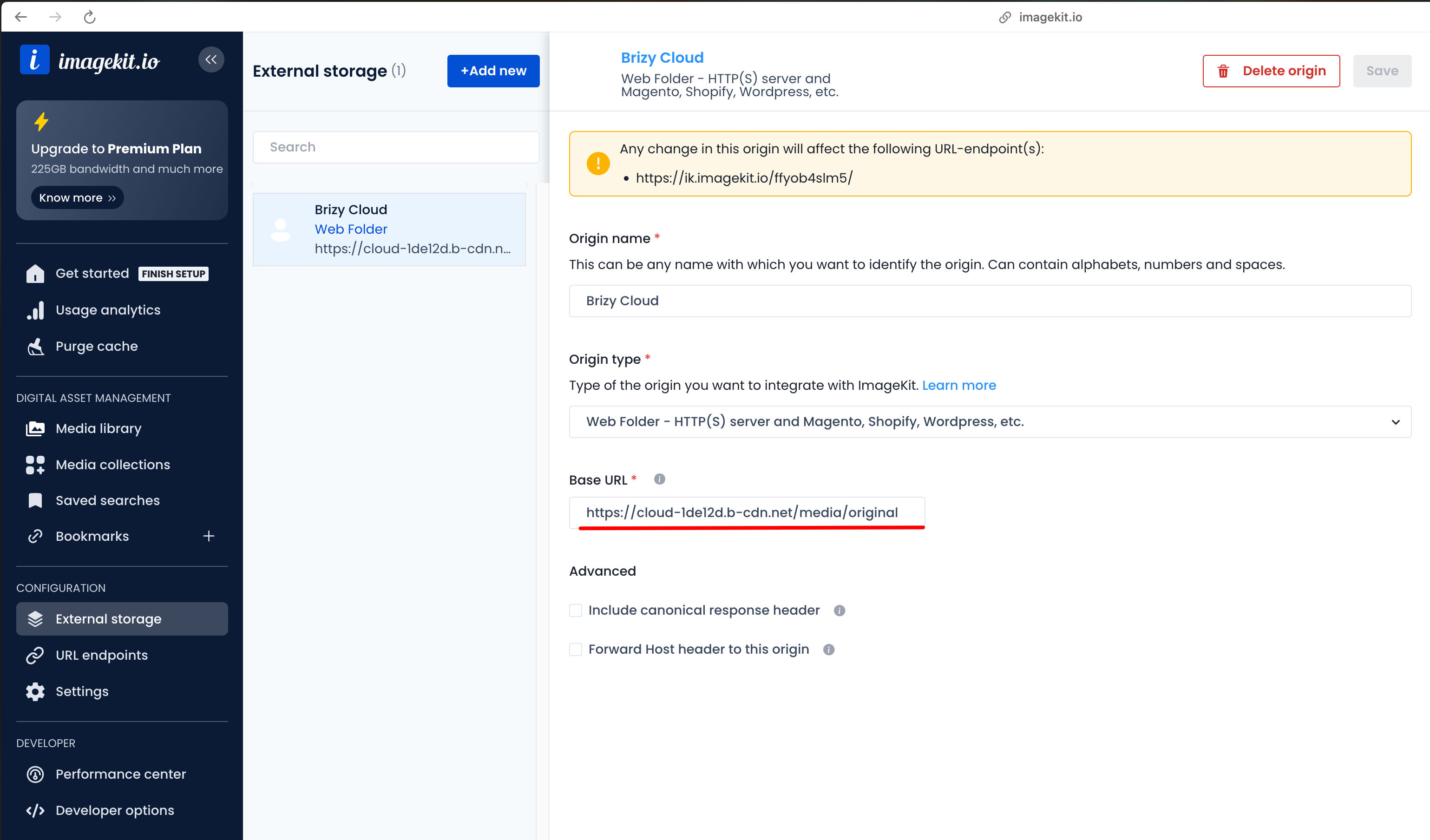Click the Media library images icon
The width and height of the screenshot is (1430, 840).
pyautogui.click(x=35, y=428)
